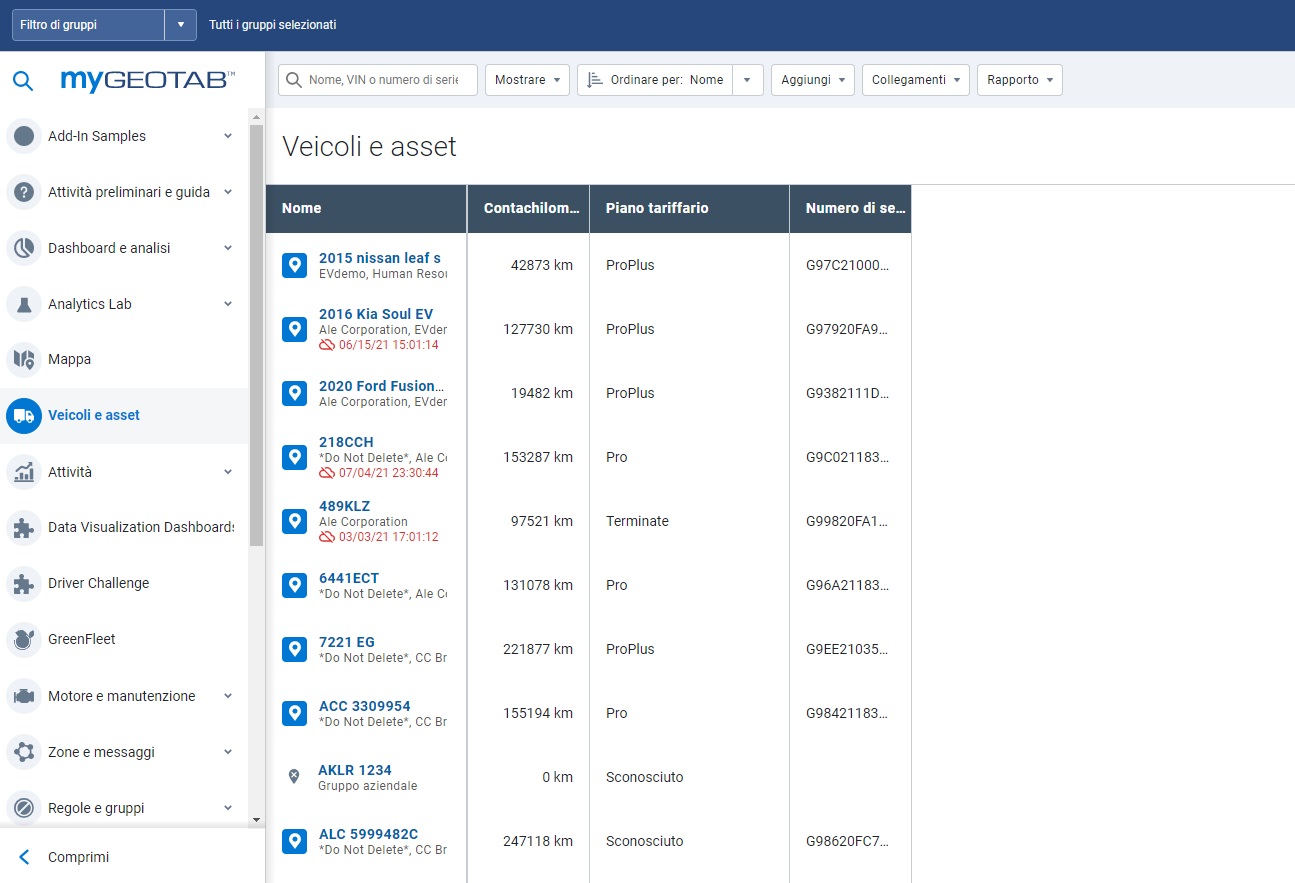Click the 2015 nissan leaf s link

click(380, 257)
